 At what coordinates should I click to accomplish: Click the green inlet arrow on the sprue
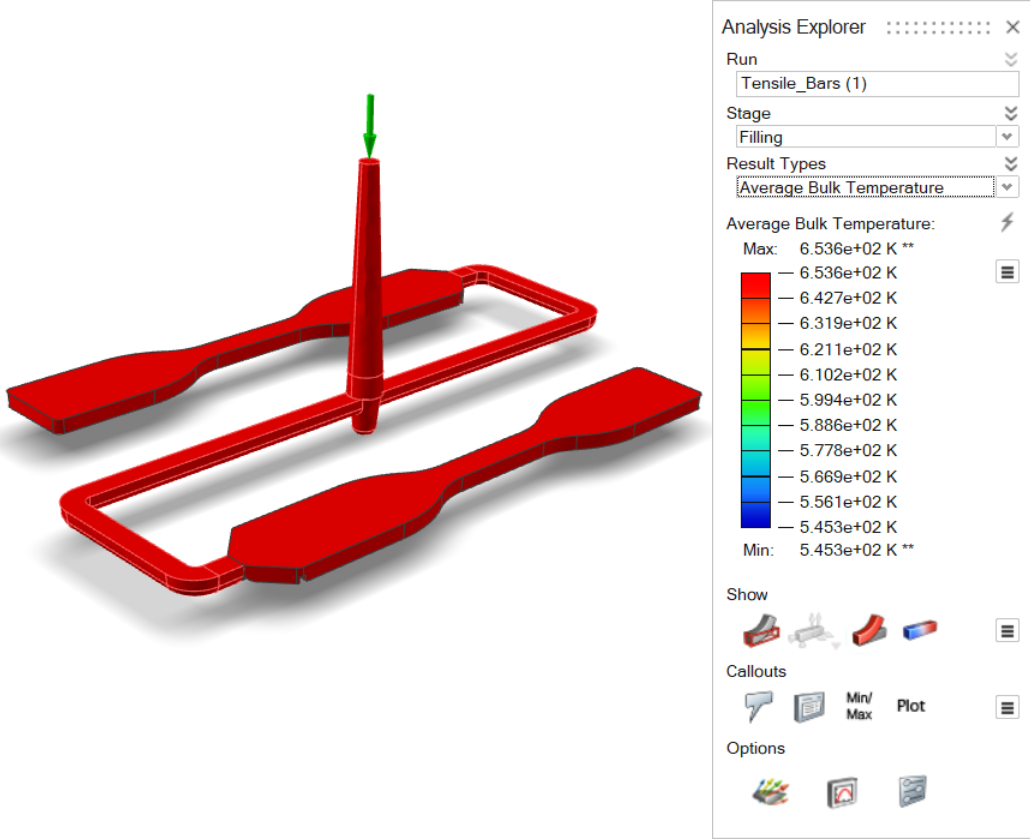pyautogui.click(x=370, y=126)
